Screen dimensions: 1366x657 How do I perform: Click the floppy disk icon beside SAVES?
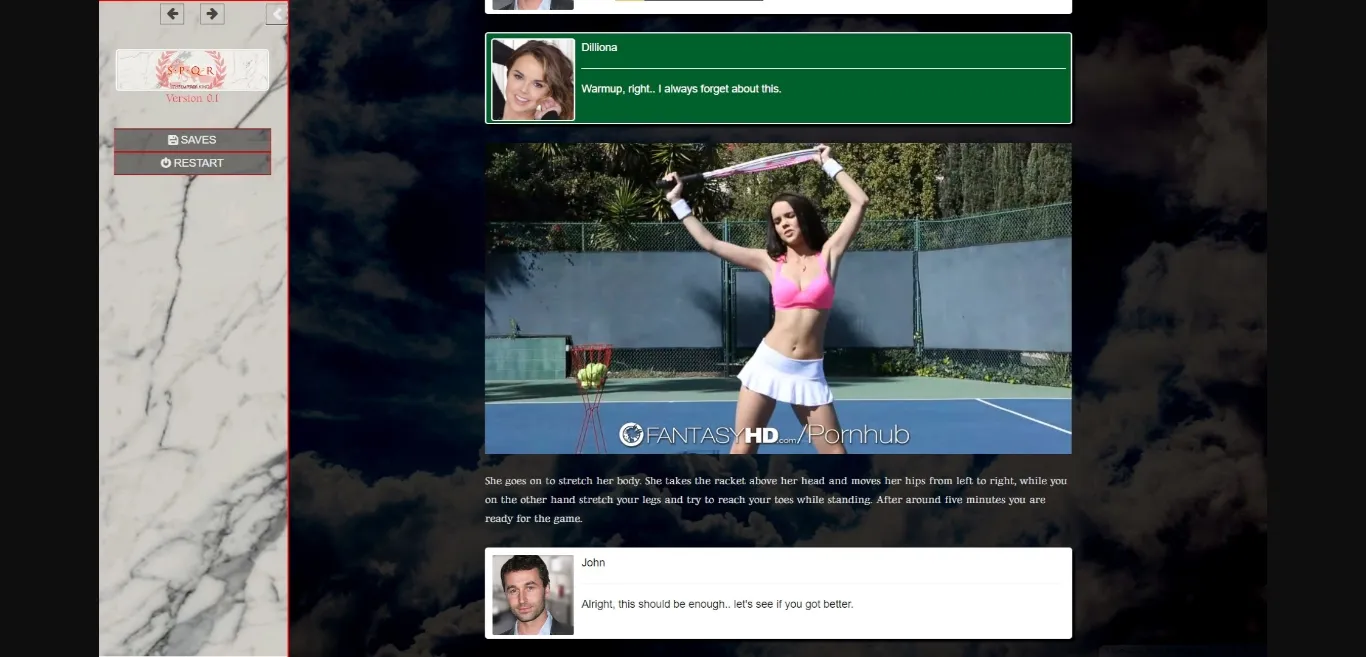click(173, 140)
